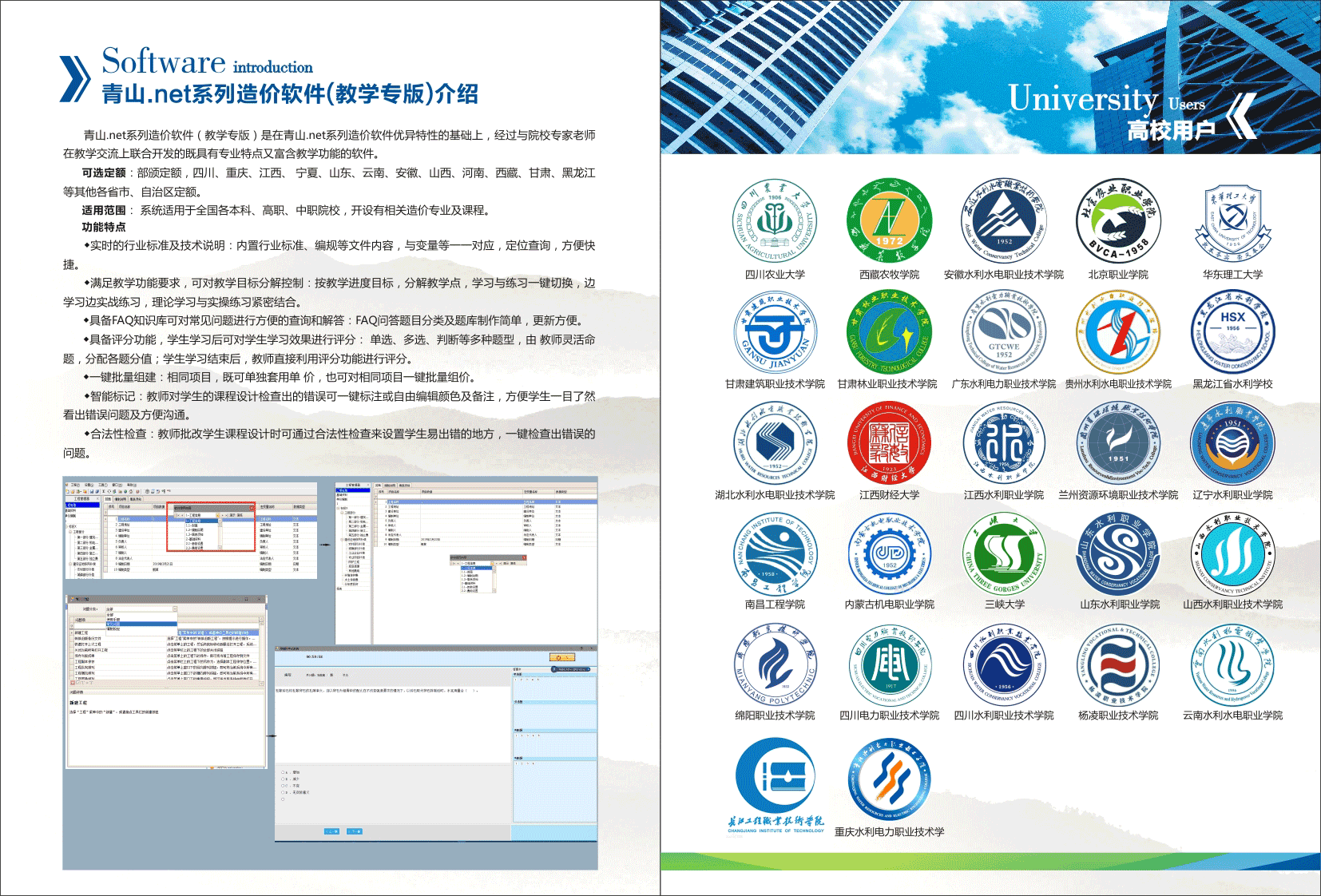Open the 北京职业学院 BVCA-1958 logo
The width and height of the screenshot is (1321, 896).
[1118, 220]
